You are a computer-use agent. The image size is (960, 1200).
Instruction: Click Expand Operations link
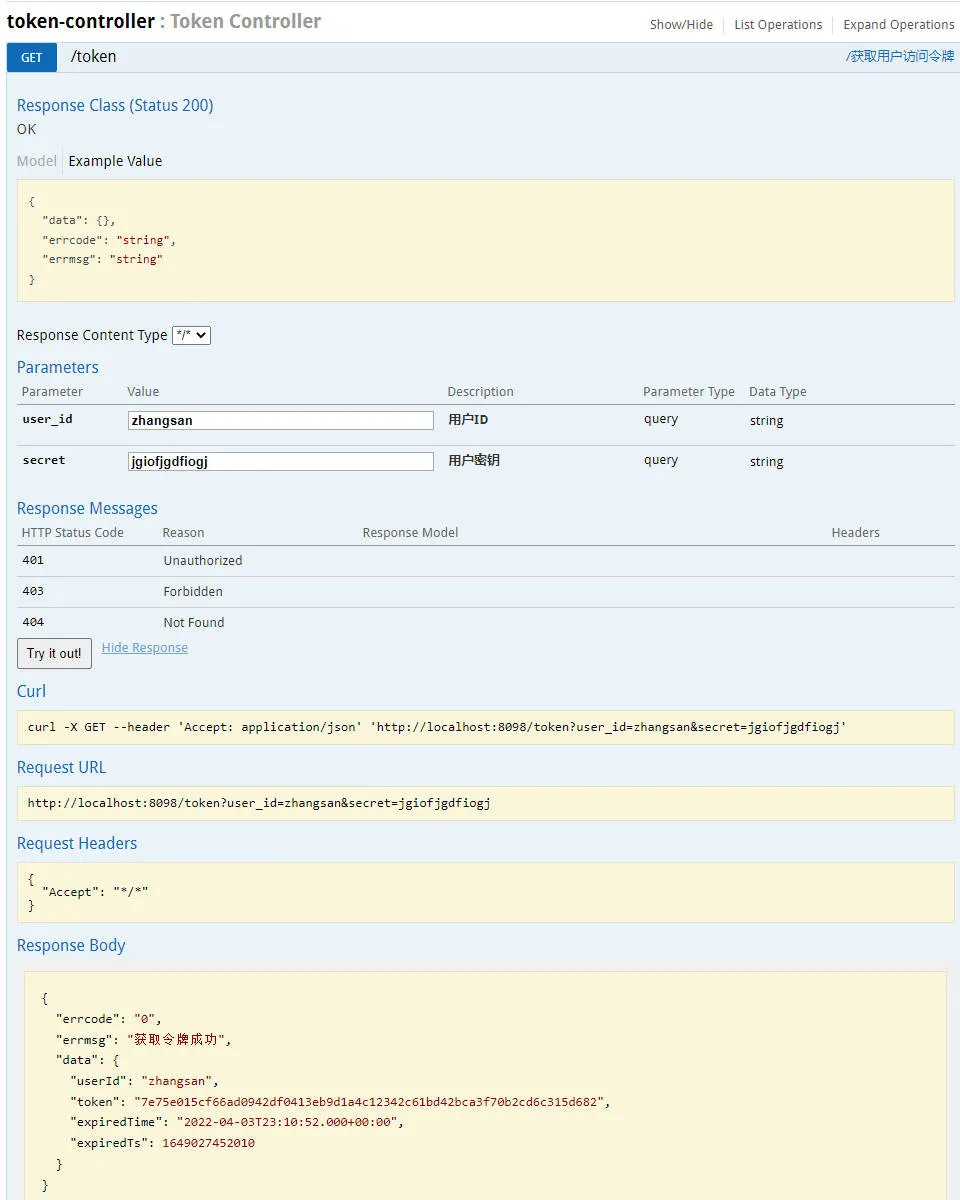click(899, 25)
